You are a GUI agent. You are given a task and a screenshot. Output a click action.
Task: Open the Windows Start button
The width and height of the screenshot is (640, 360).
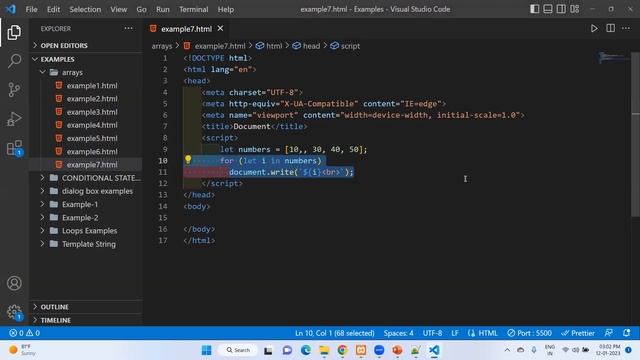coord(207,350)
